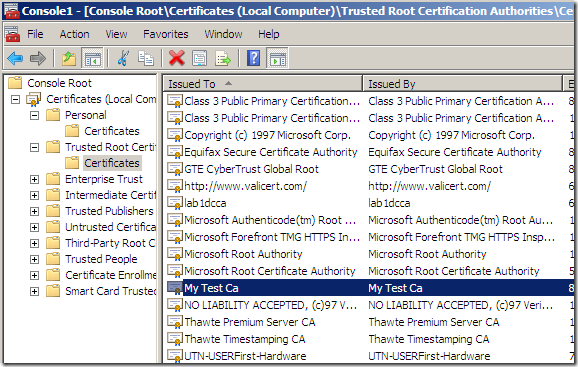This screenshot has height=367, width=578.
Task: Collapse Trusted Root Certification Authorities node
Action: 34,147
